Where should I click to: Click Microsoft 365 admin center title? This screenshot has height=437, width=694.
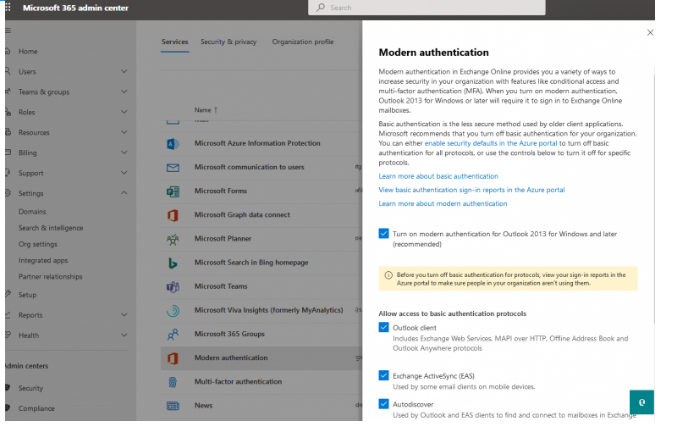pyautogui.click(x=75, y=8)
